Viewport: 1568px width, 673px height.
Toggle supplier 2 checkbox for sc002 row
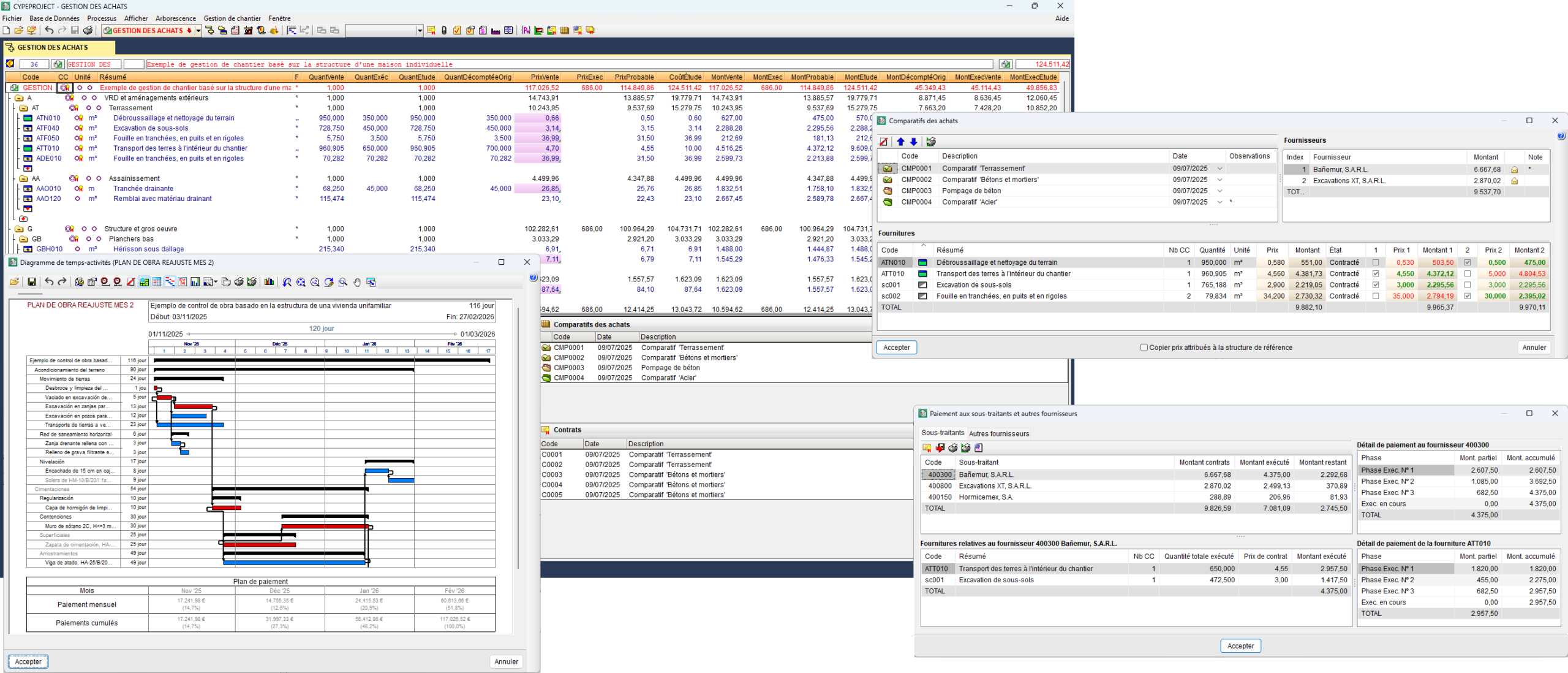point(1468,296)
